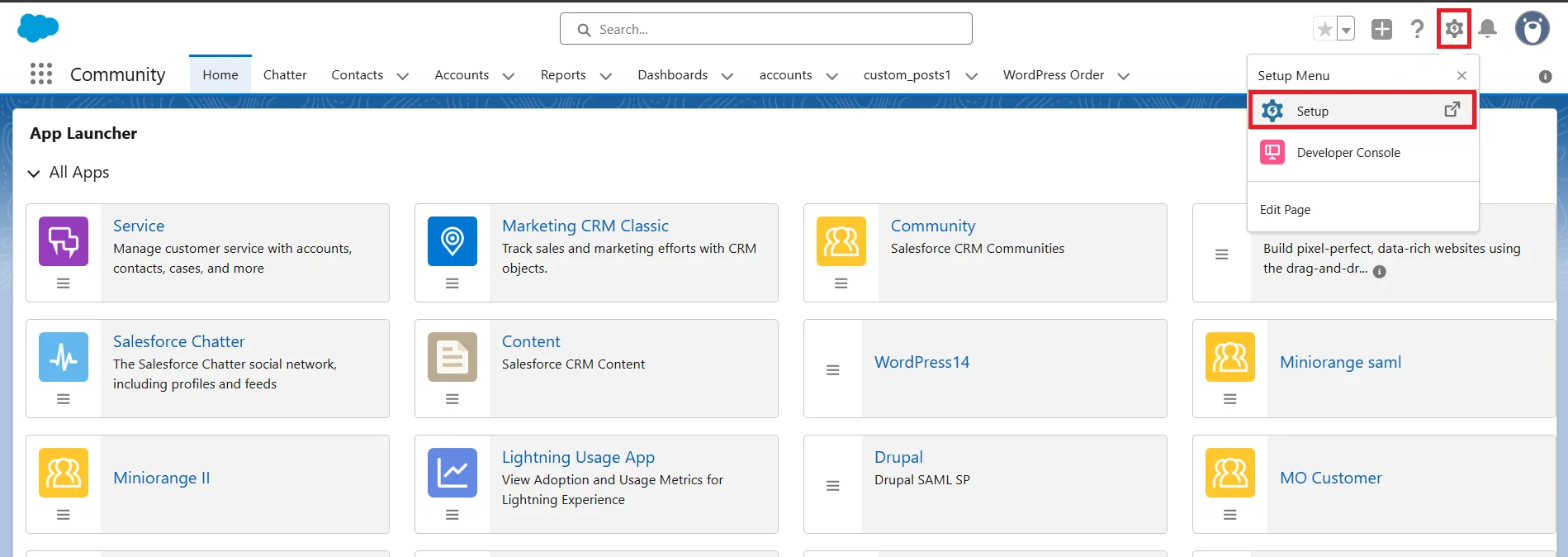
Task: Click the global actions plus icon
Action: [1381, 29]
